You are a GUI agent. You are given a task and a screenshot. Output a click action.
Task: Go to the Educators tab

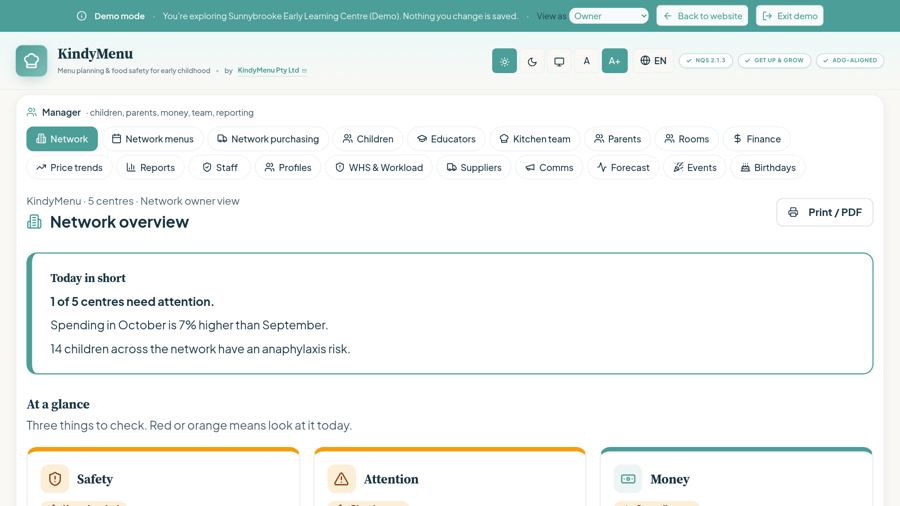click(447, 139)
